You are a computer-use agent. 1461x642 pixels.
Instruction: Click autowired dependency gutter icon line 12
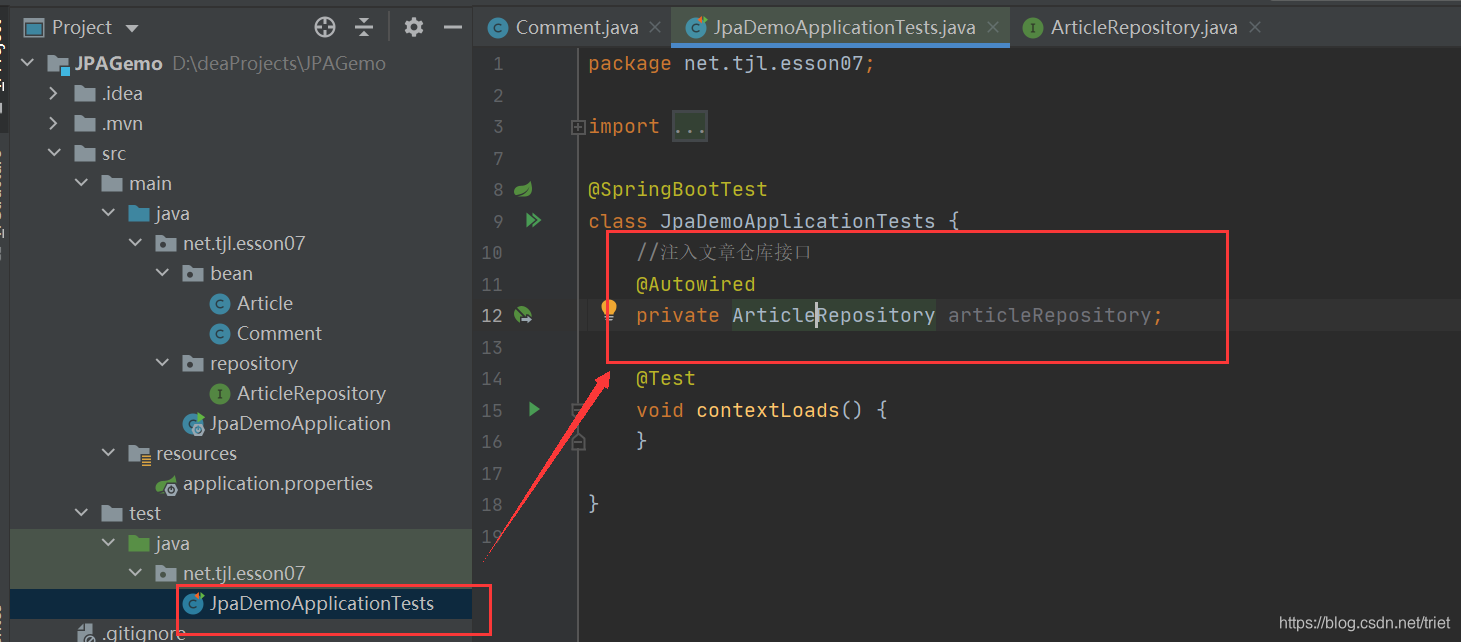pyautogui.click(x=523, y=315)
